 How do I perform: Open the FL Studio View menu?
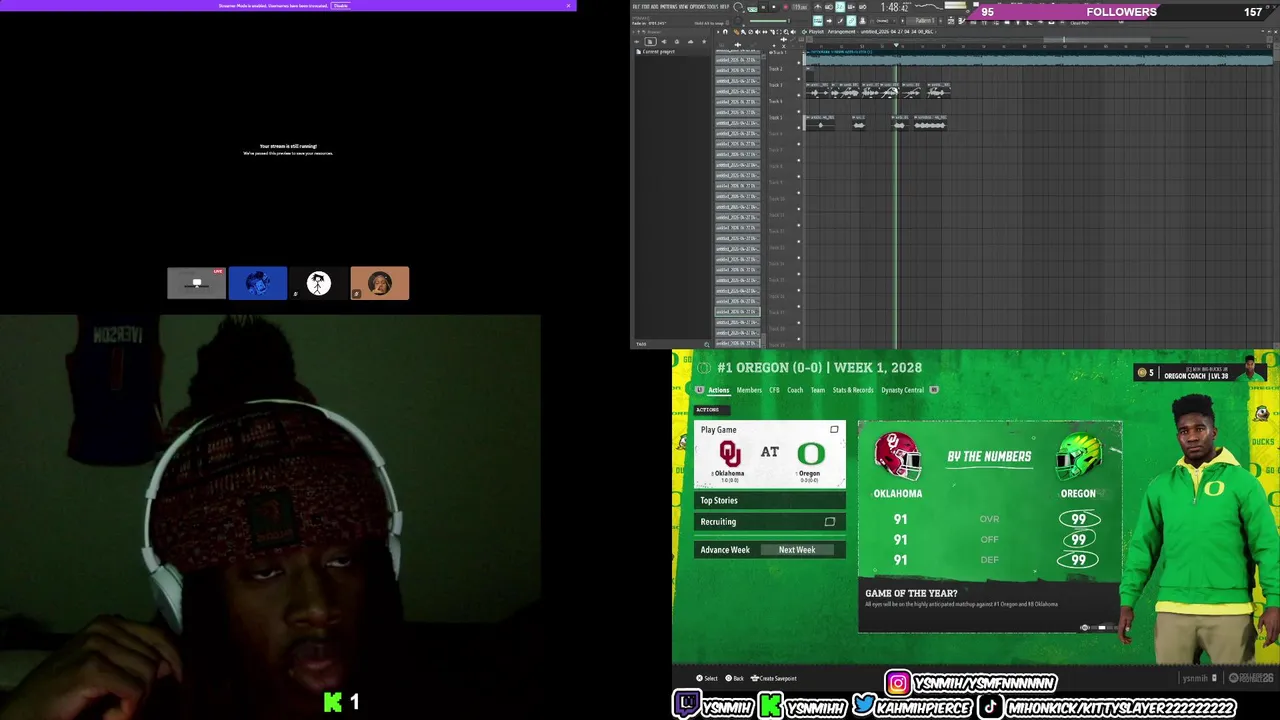pos(683,7)
